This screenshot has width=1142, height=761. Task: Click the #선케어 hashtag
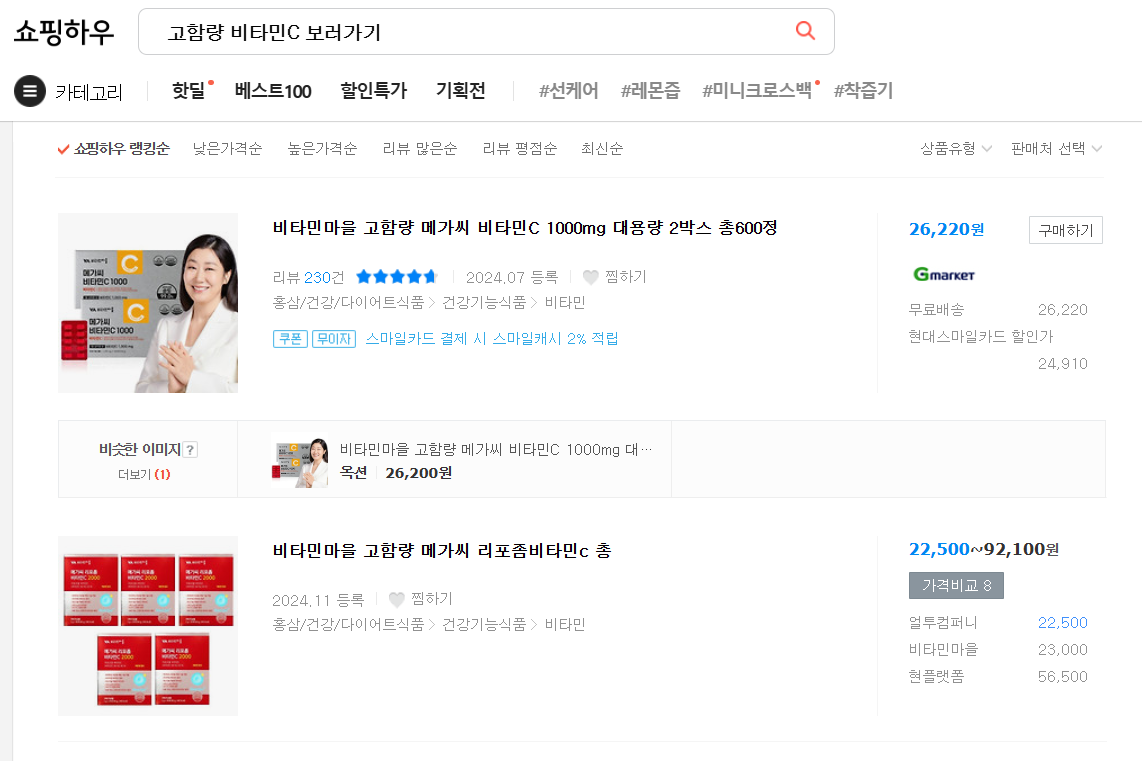pos(568,91)
